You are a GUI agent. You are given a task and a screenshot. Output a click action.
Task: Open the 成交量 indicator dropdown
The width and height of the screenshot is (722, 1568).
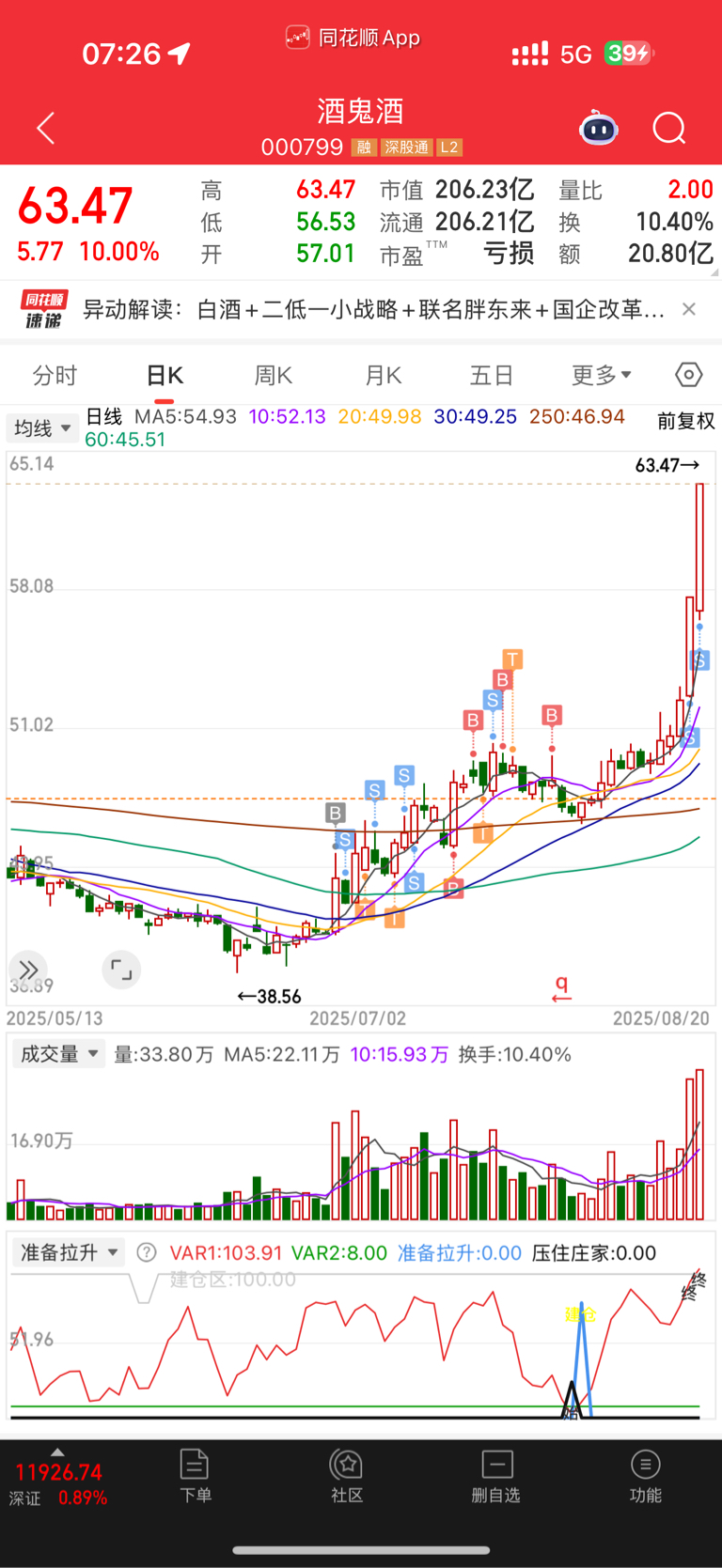[x=59, y=1054]
